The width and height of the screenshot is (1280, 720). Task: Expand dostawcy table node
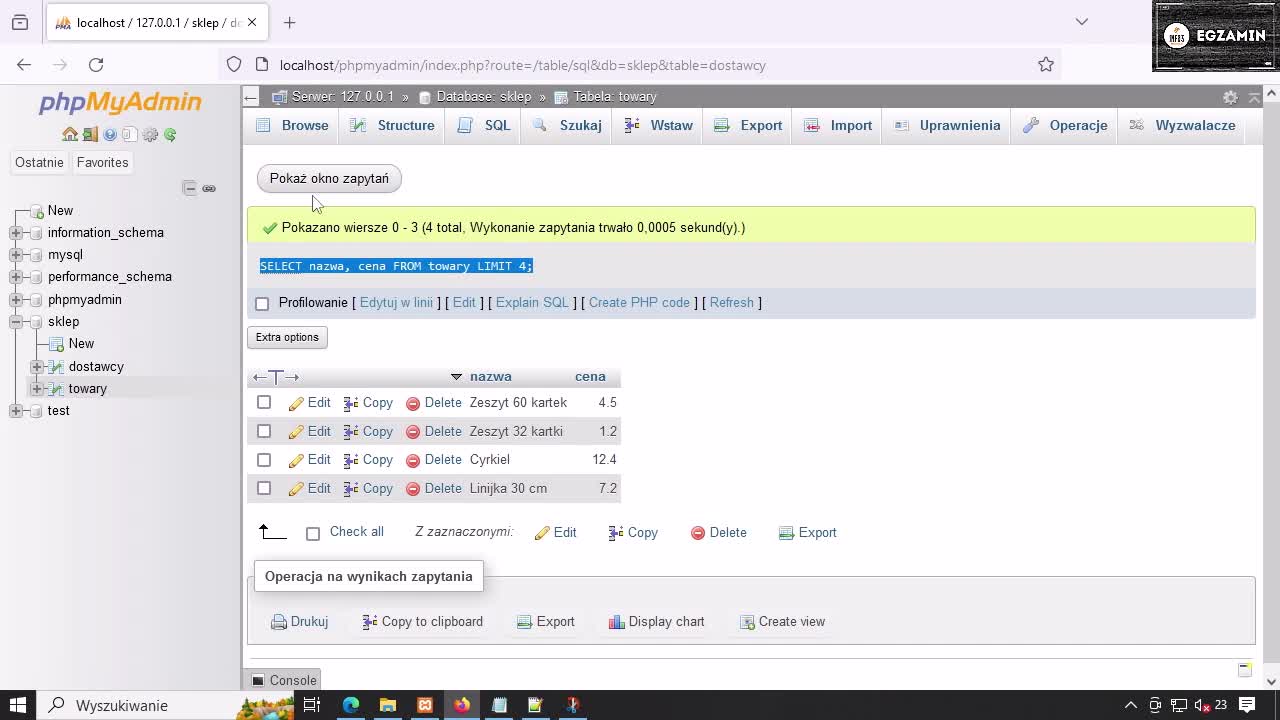pos(37,367)
